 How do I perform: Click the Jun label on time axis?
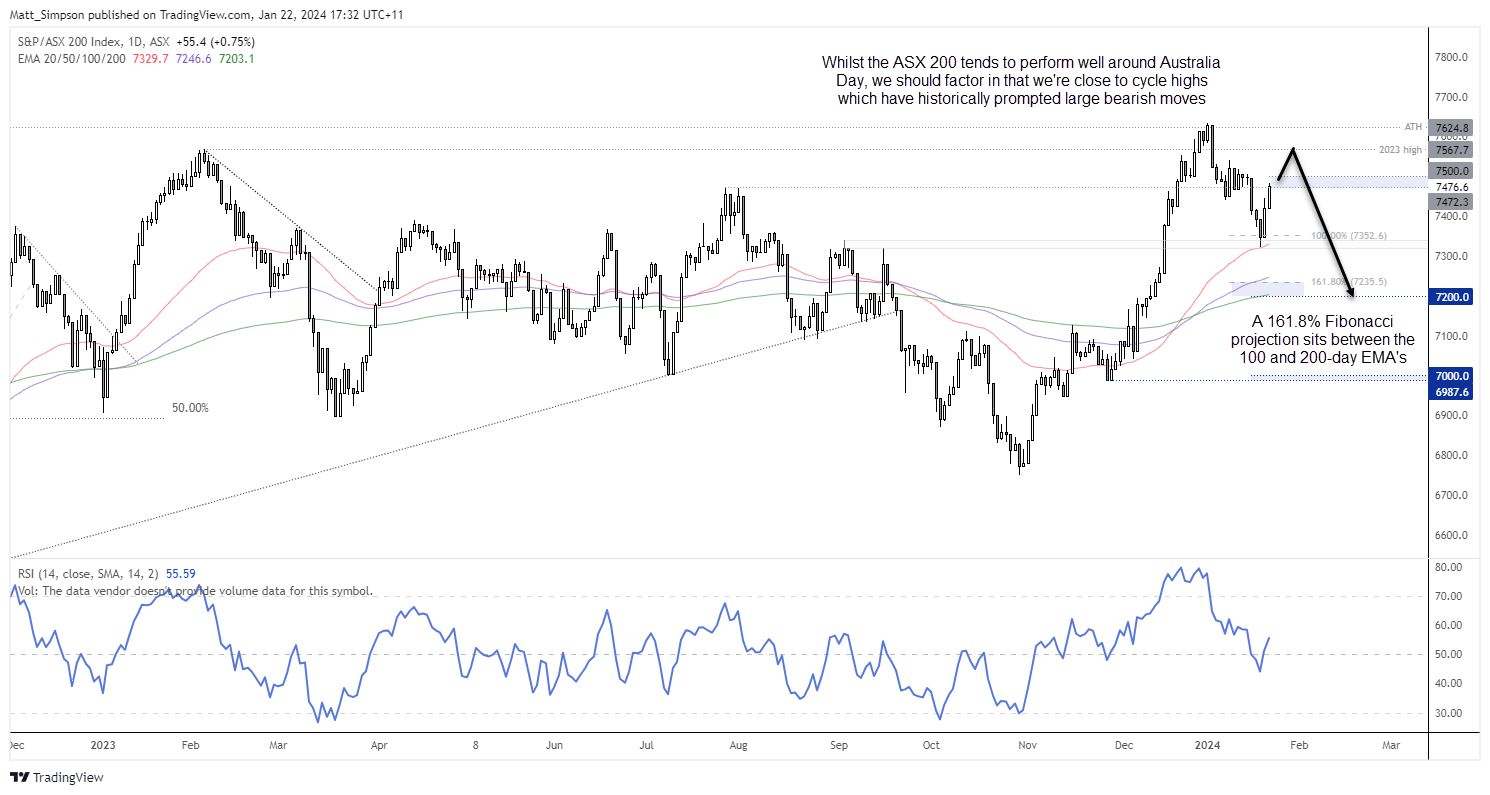[x=555, y=745]
